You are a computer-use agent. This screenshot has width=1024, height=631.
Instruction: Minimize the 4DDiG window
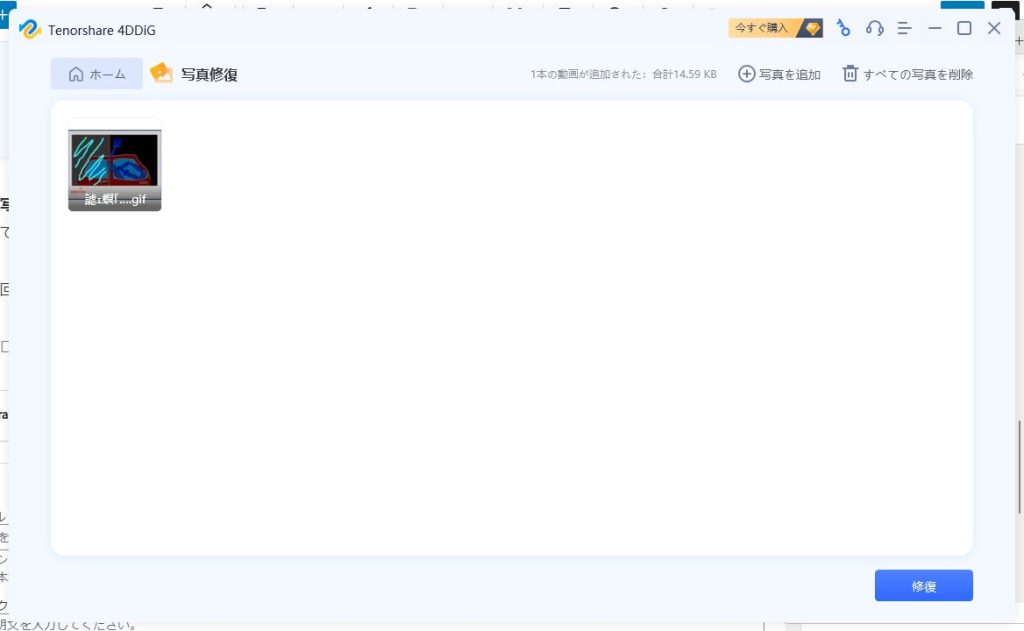pyautogui.click(x=935, y=28)
